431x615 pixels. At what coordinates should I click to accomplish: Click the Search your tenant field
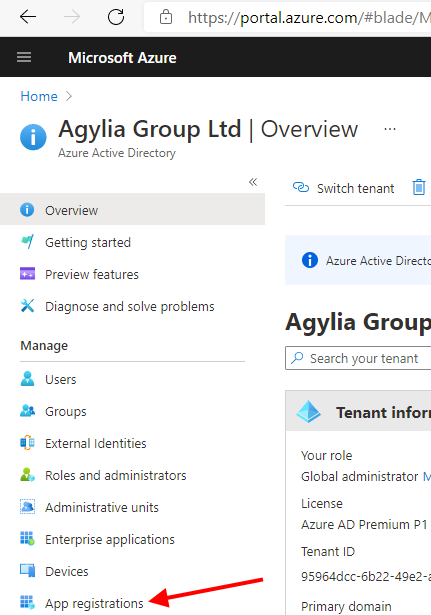coord(358,358)
